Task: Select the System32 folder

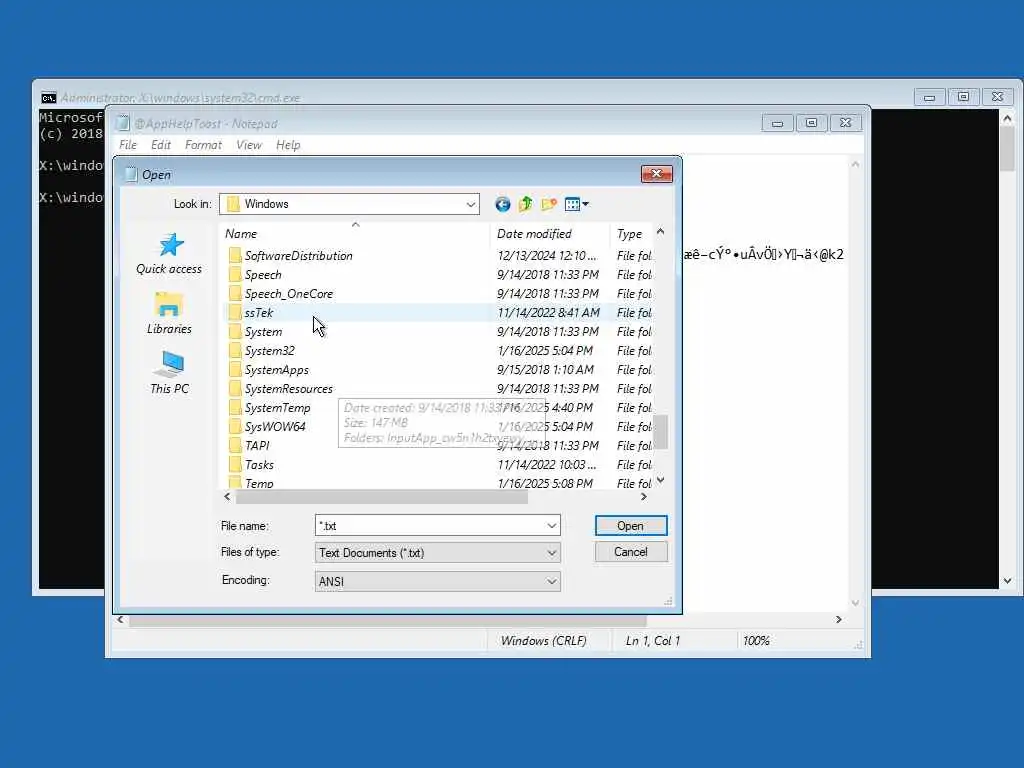Action: (269, 351)
